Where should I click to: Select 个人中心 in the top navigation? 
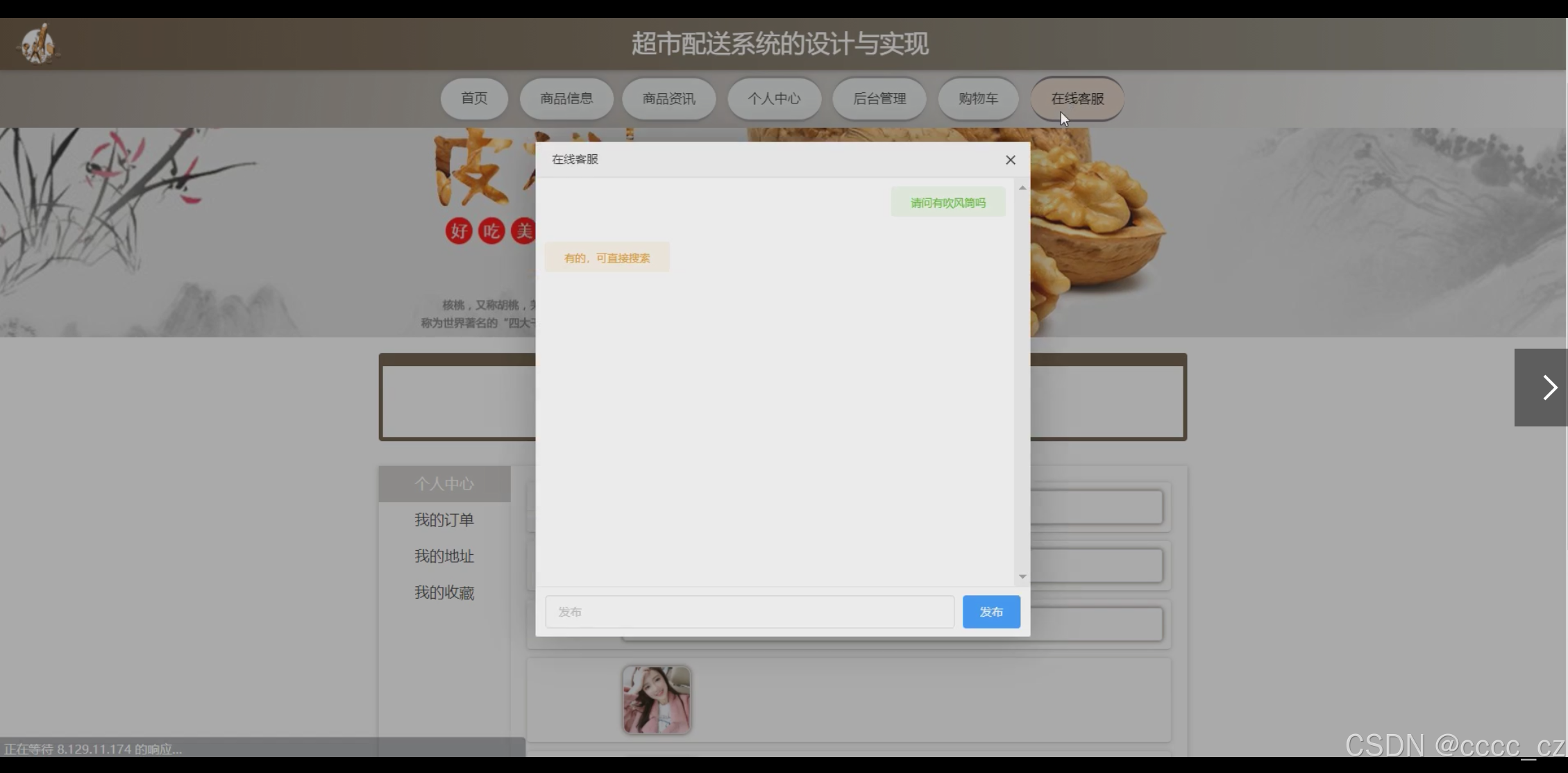tap(774, 99)
